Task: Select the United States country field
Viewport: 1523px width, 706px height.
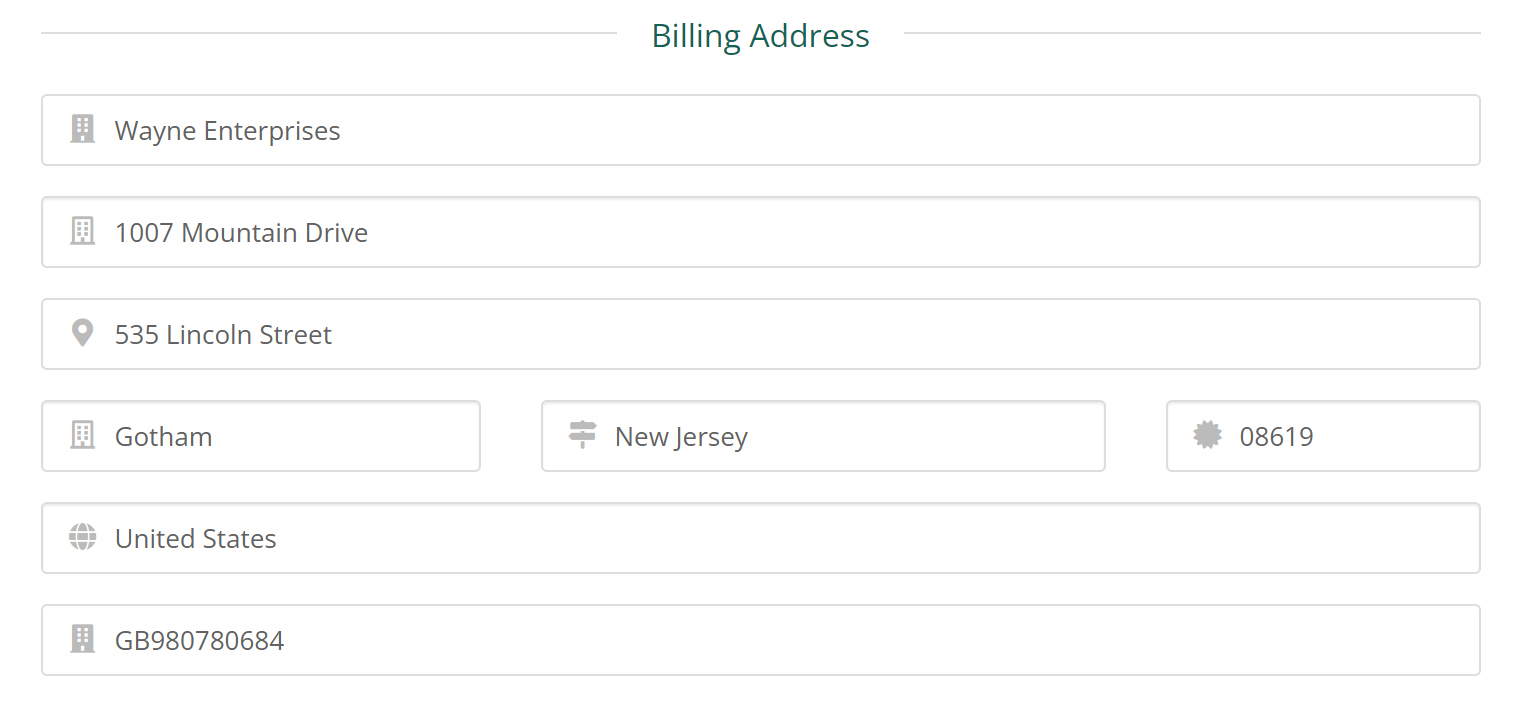Action: pos(760,538)
